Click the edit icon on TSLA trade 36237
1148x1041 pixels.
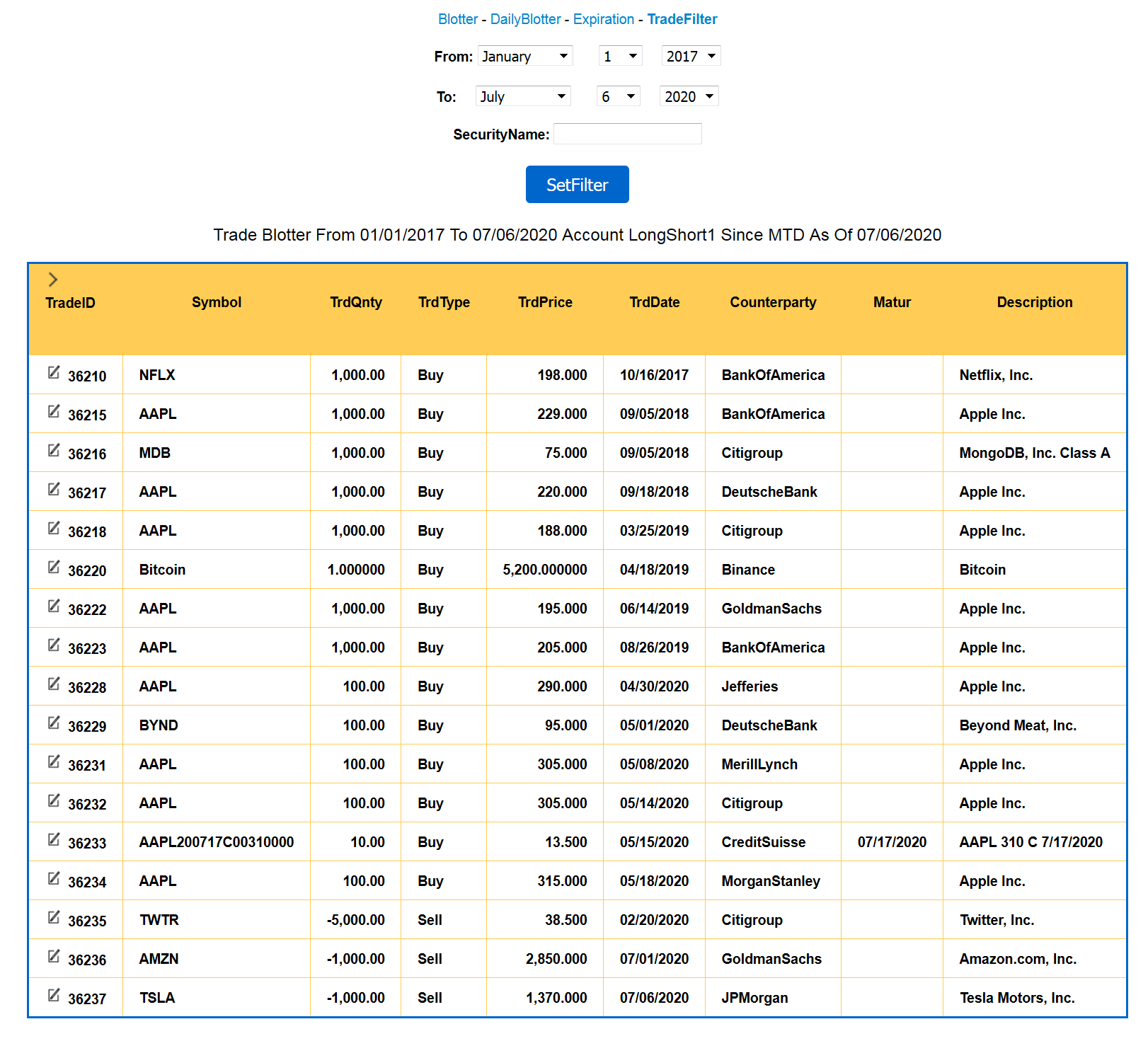click(x=54, y=994)
